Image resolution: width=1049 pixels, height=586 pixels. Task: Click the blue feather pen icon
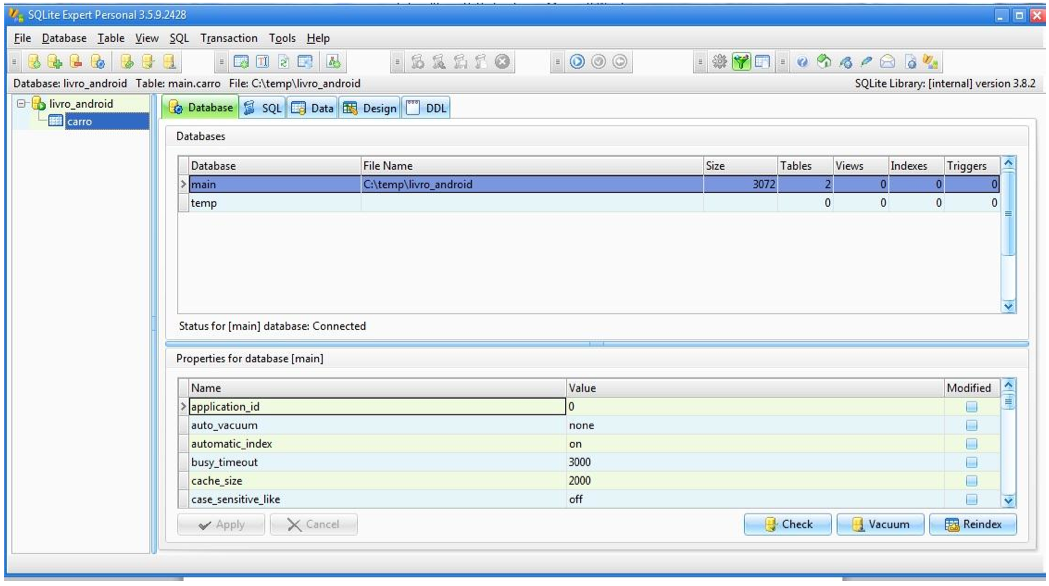866,62
